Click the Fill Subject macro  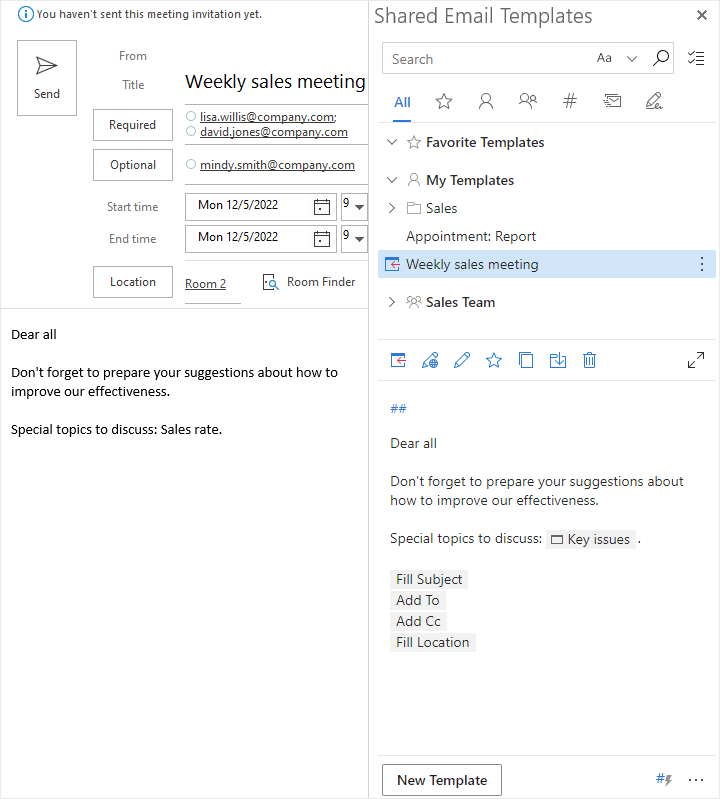(x=429, y=579)
